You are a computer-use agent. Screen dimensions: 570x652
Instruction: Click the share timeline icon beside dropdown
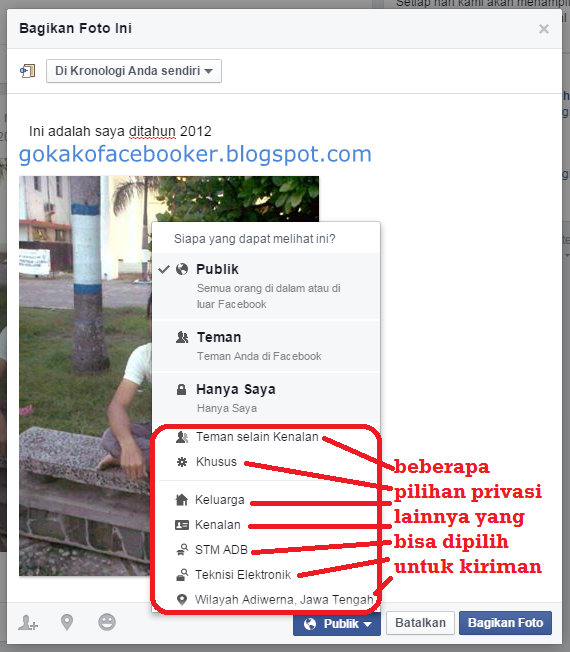point(28,71)
